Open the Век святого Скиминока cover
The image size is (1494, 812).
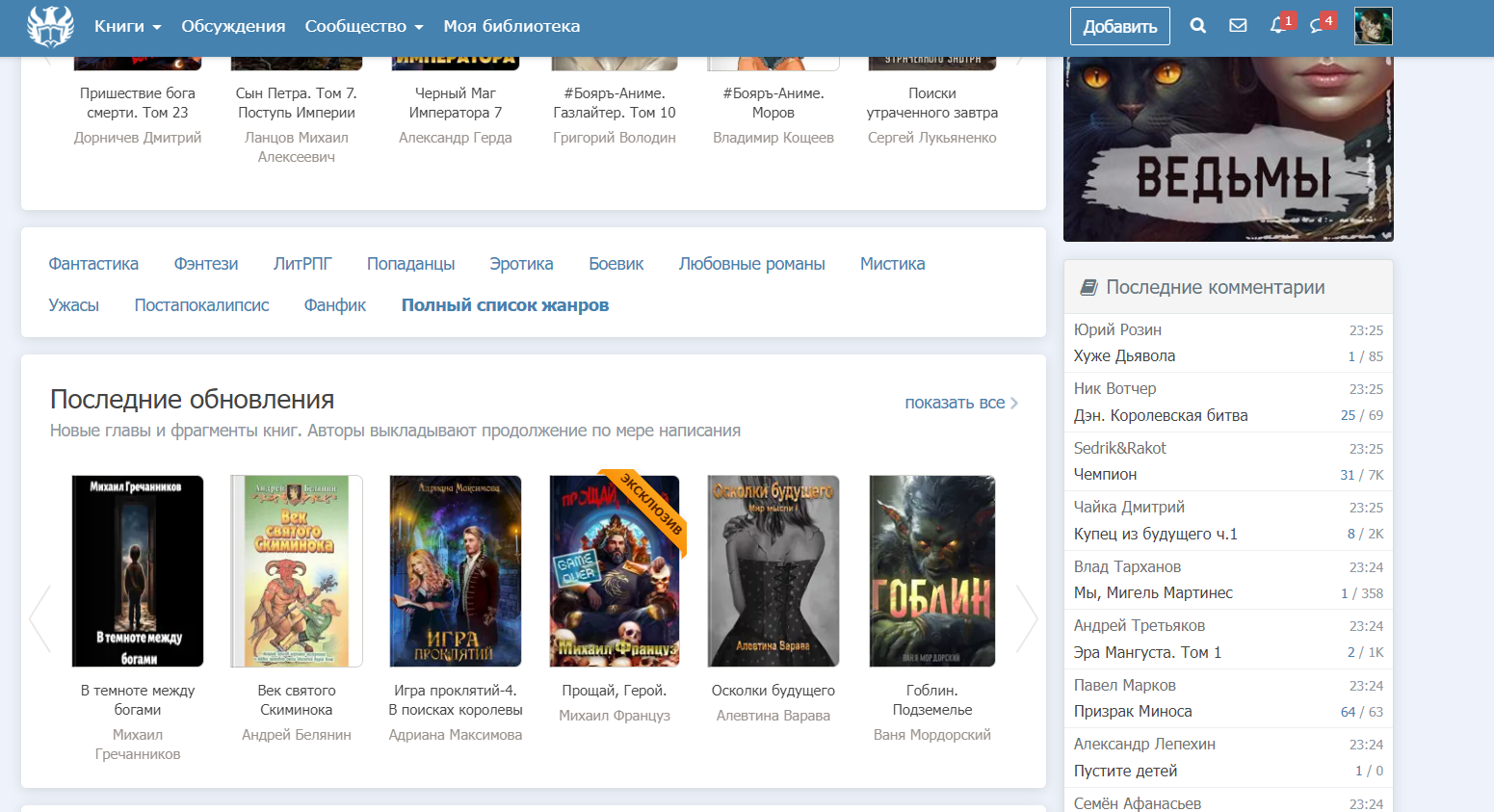[x=297, y=571]
